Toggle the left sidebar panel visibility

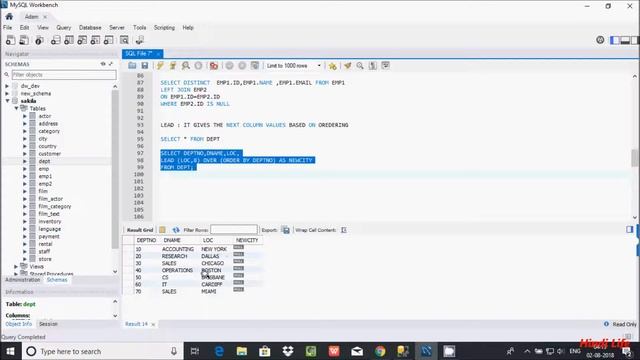pyautogui.click(x=614, y=40)
